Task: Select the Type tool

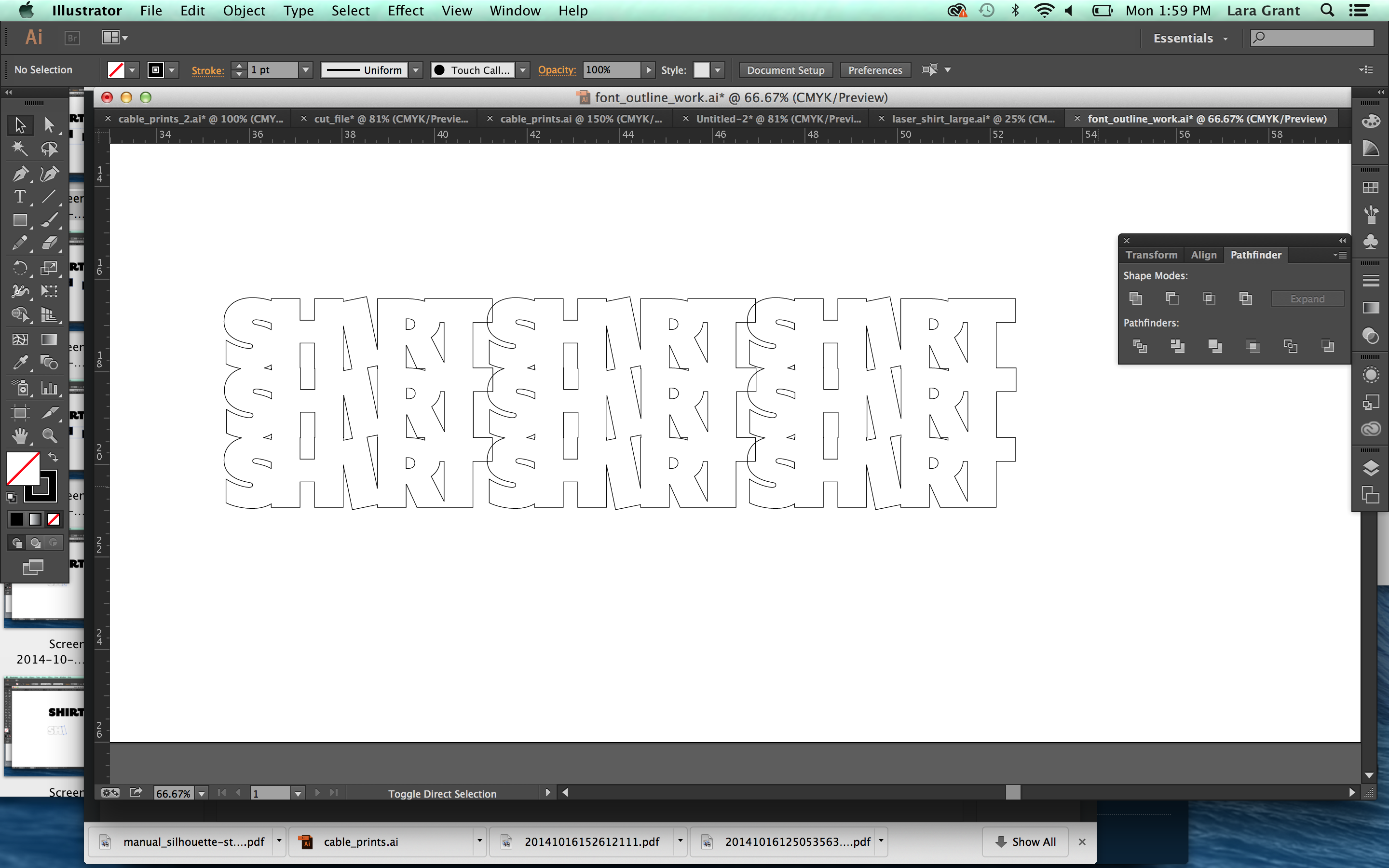Action: 20,196
